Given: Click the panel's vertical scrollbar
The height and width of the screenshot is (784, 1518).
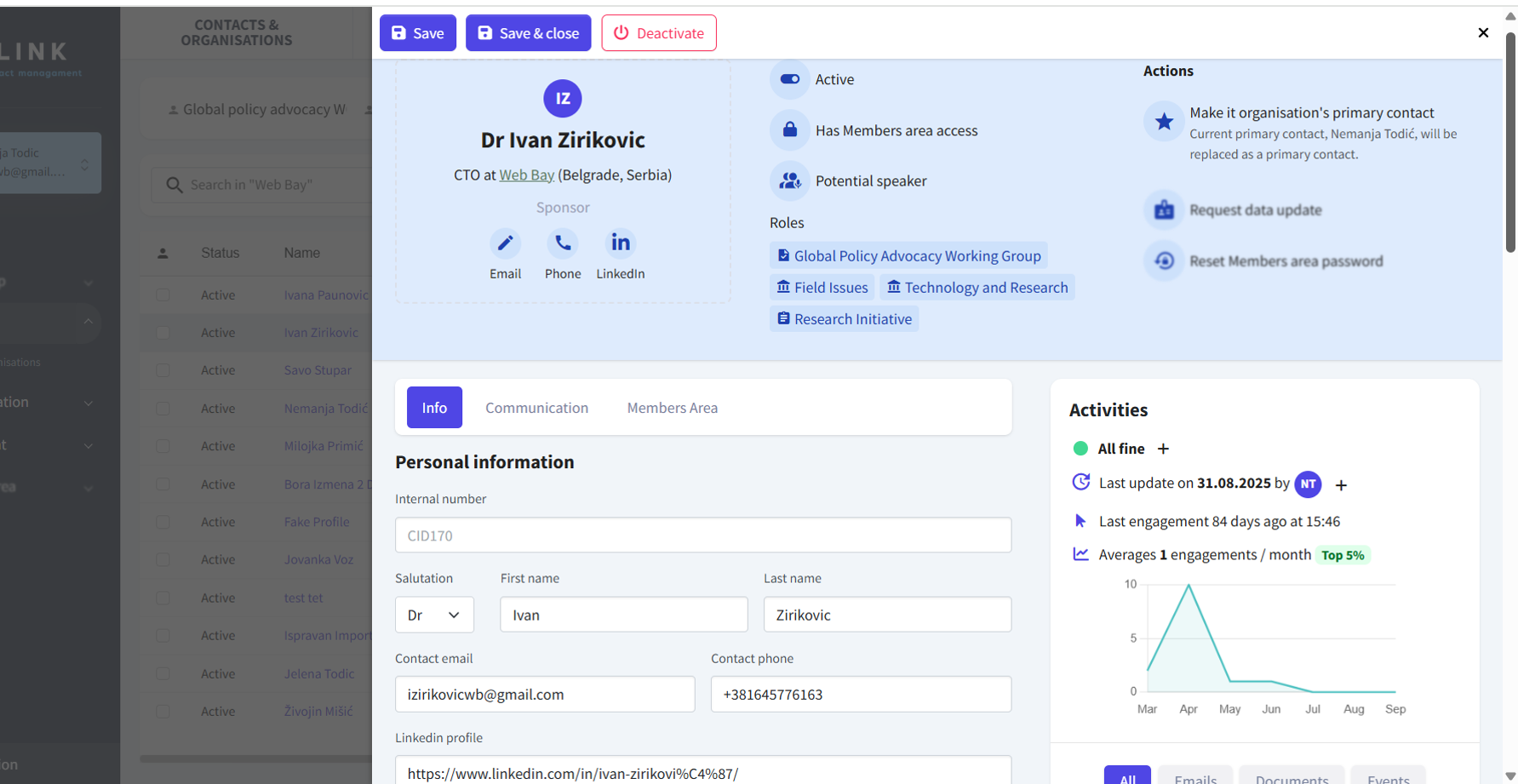Looking at the screenshot, I should coord(1510,142).
